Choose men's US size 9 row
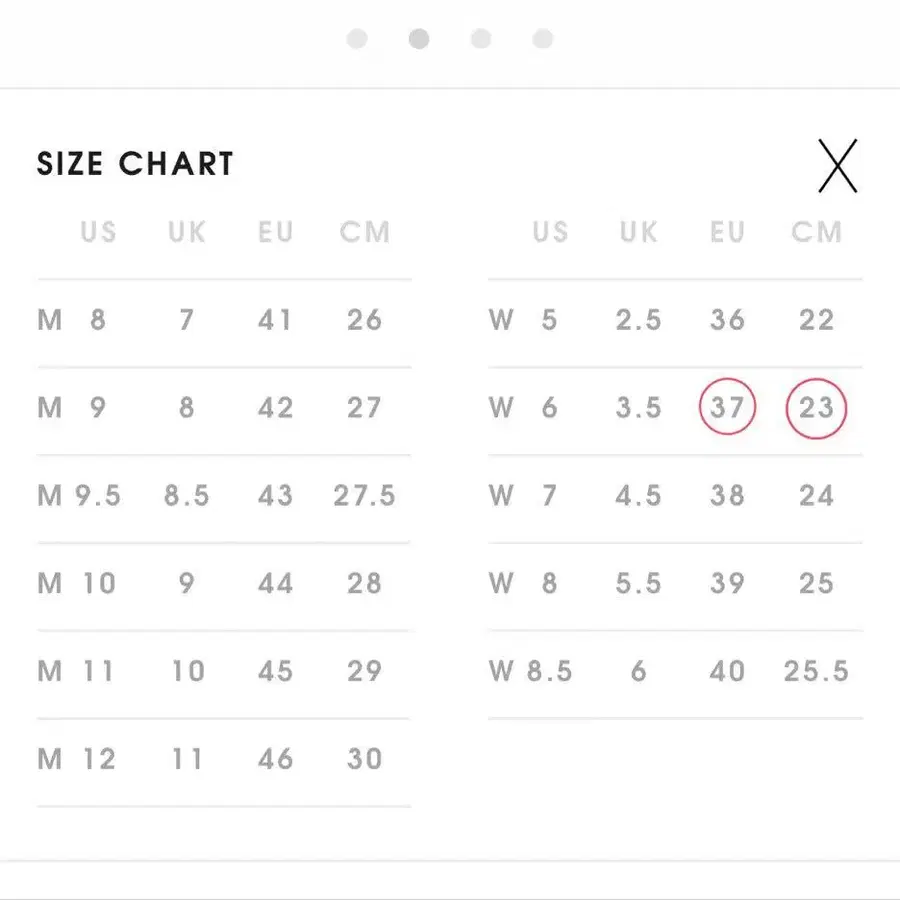This screenshot has width=900, height=900. 223,409
